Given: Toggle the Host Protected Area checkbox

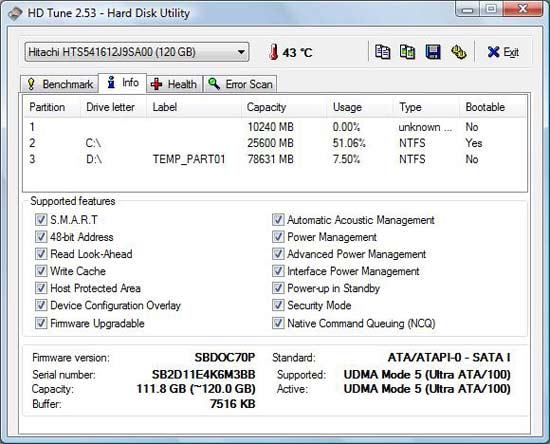Looking at the screenshot, I should [x=41, y=288].
